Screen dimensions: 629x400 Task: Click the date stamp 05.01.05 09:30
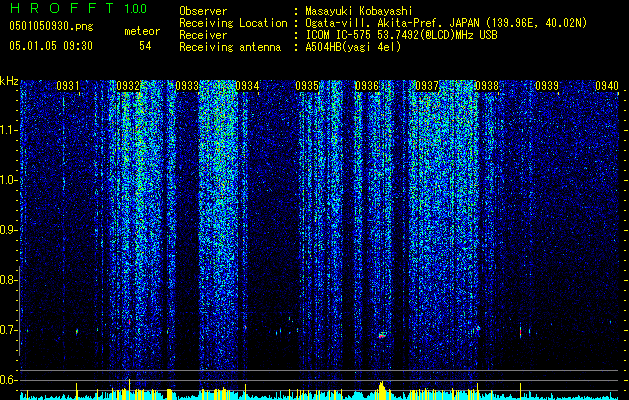click(x=51, y=46)
